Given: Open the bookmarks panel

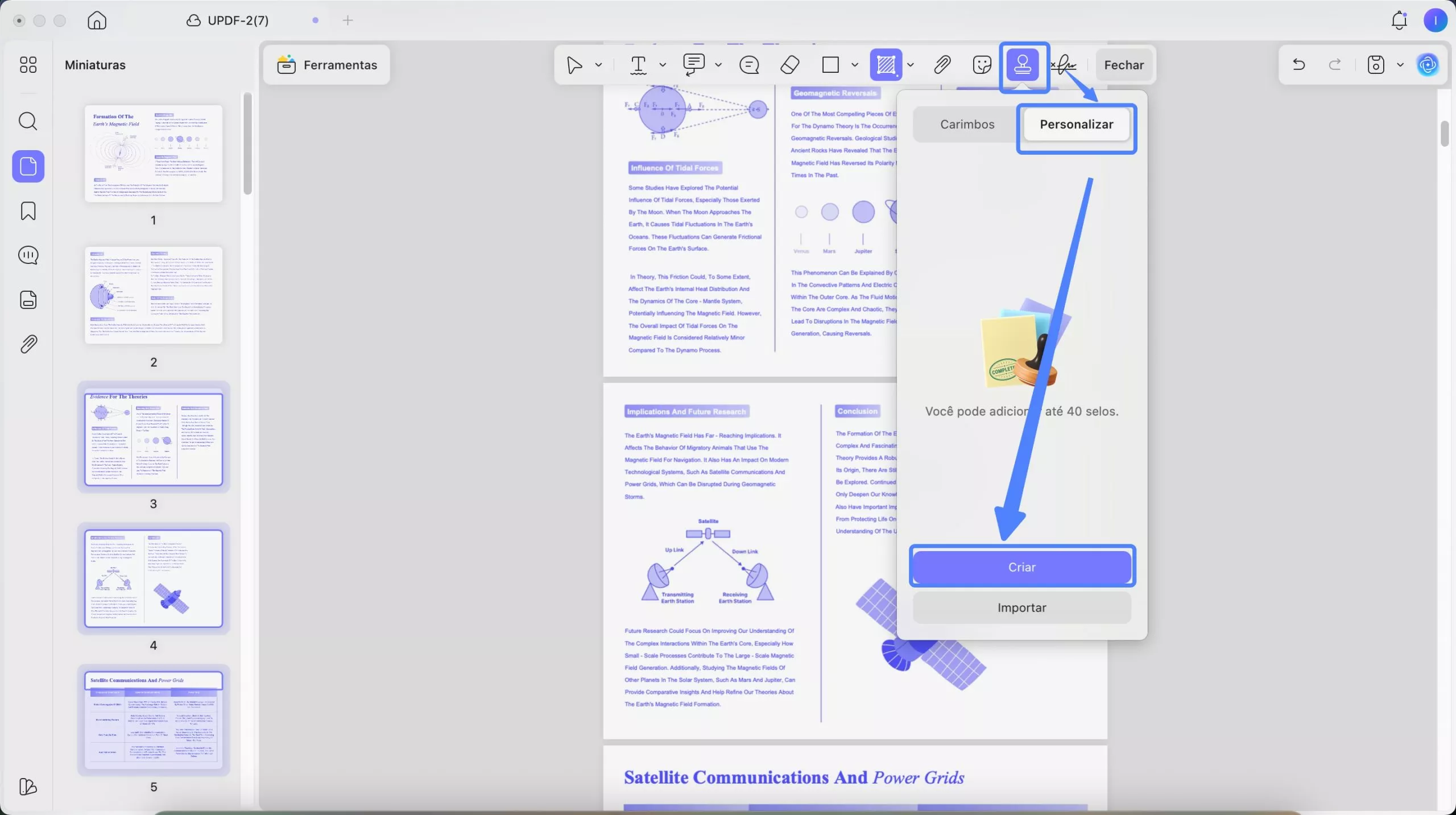Looking at the screenshot, I should (28, 211).
